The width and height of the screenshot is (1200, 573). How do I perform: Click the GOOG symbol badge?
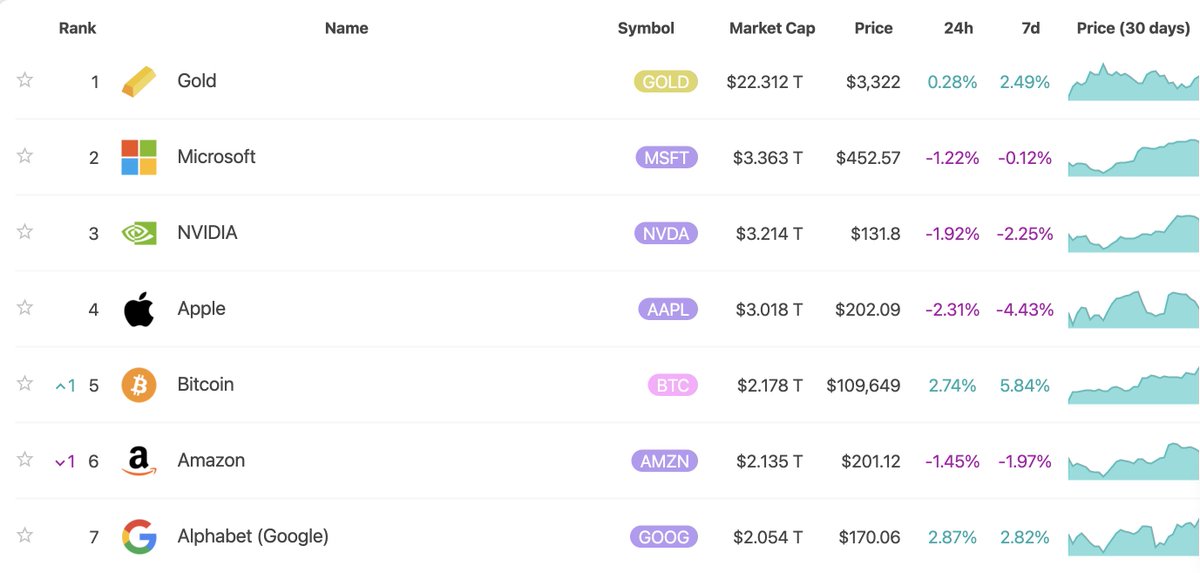pyautogui.click(x=664, y=538)
